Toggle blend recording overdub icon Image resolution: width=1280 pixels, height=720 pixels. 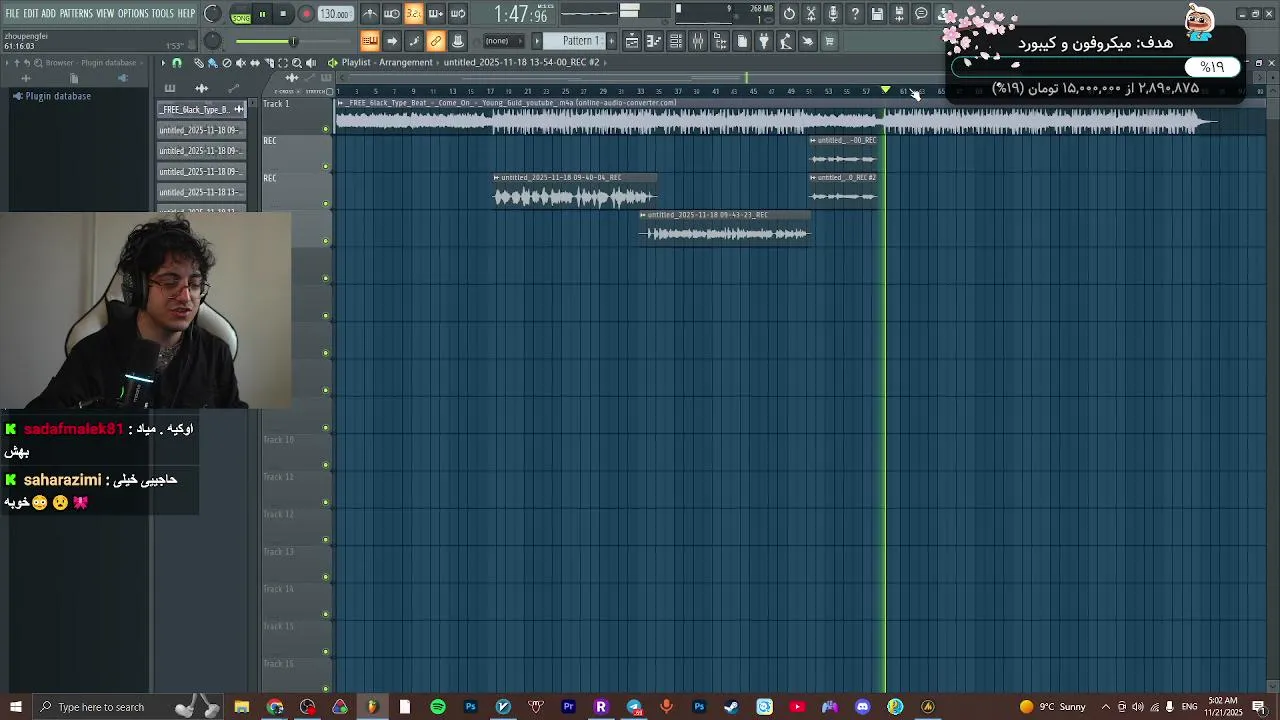(x=436, y=14)
